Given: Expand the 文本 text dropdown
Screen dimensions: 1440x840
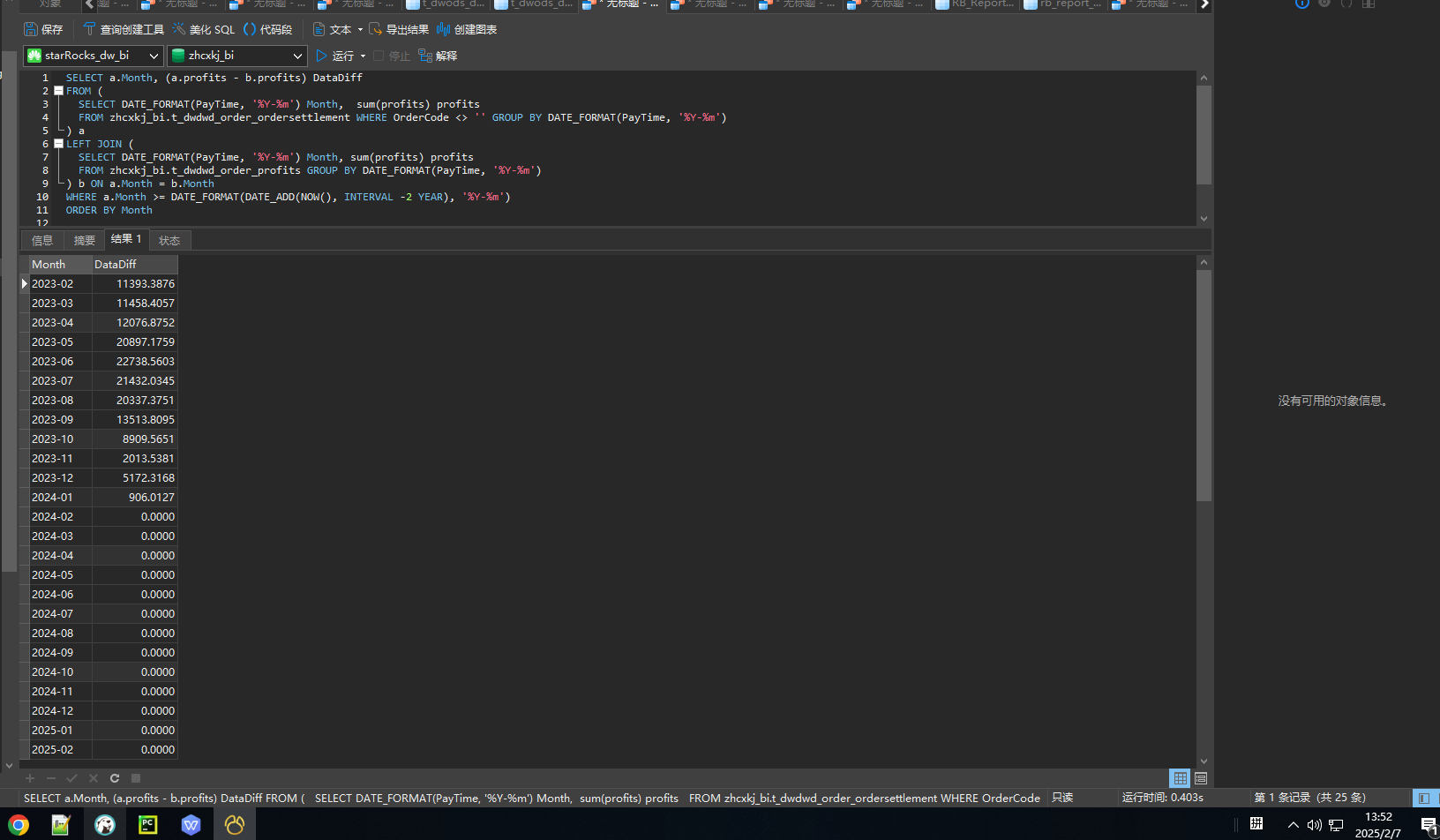Looking at the screenshot, I should tap(360, 29).
